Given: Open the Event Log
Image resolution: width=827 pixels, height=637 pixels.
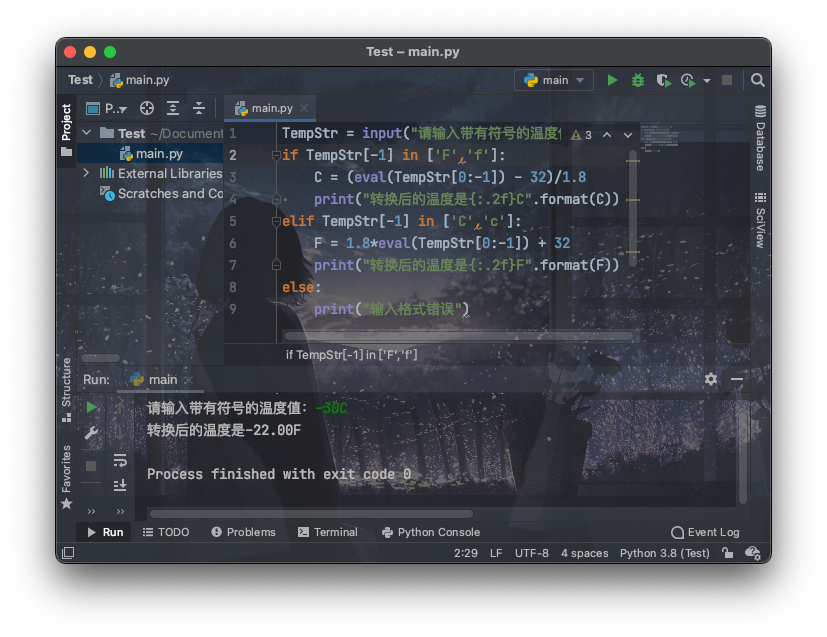Looking at the screenshot, I should tap(705, 532).
